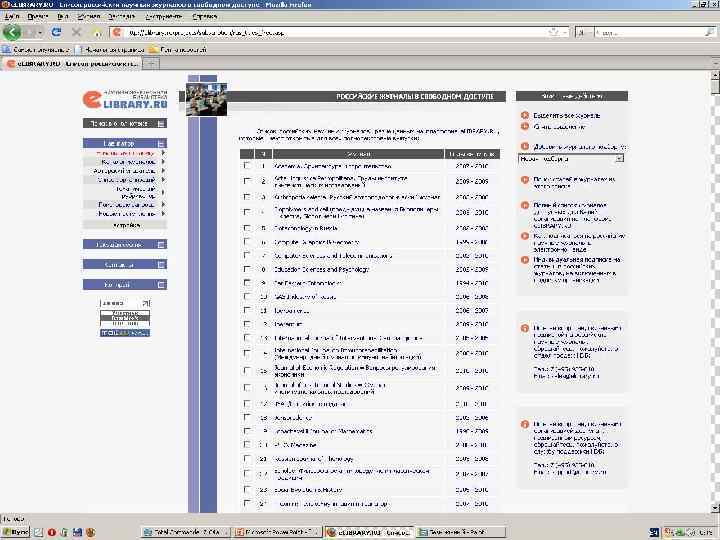Tick checkbox for journal row 9
720x540 pixels.
pyautogui.click(x=247, y=283)
